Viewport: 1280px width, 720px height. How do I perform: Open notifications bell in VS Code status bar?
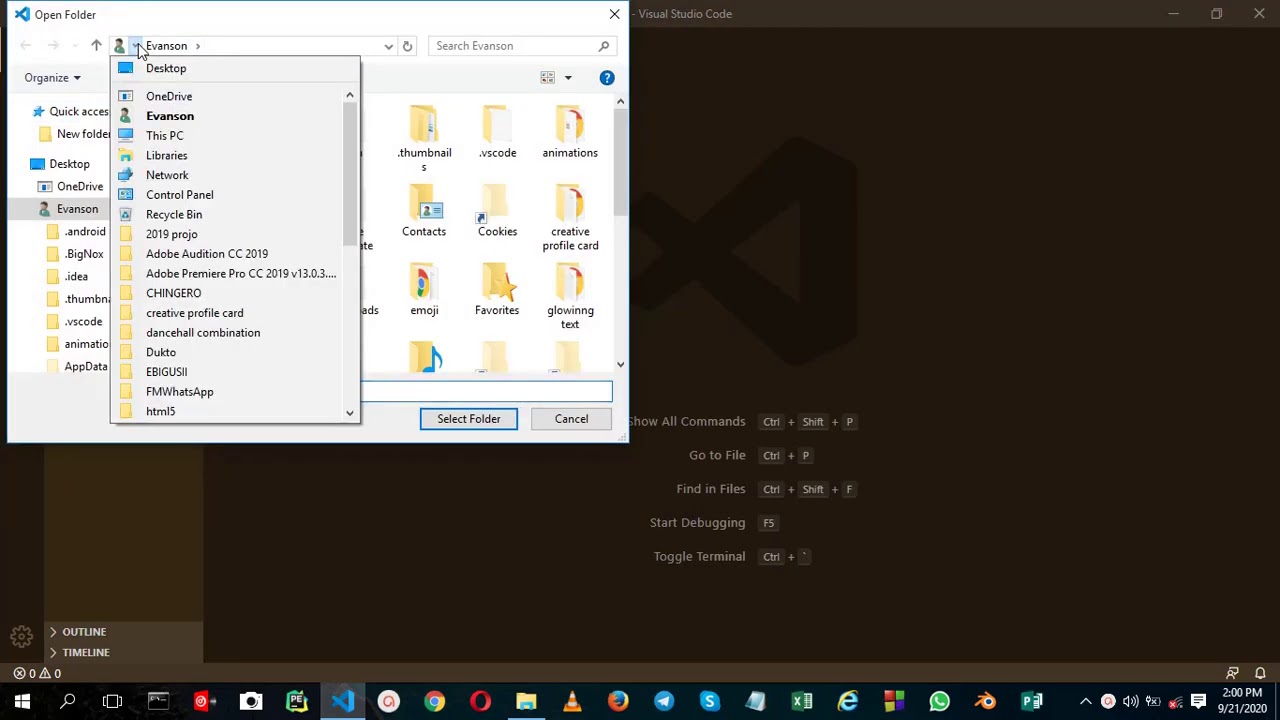click(x=1260, y=674)
